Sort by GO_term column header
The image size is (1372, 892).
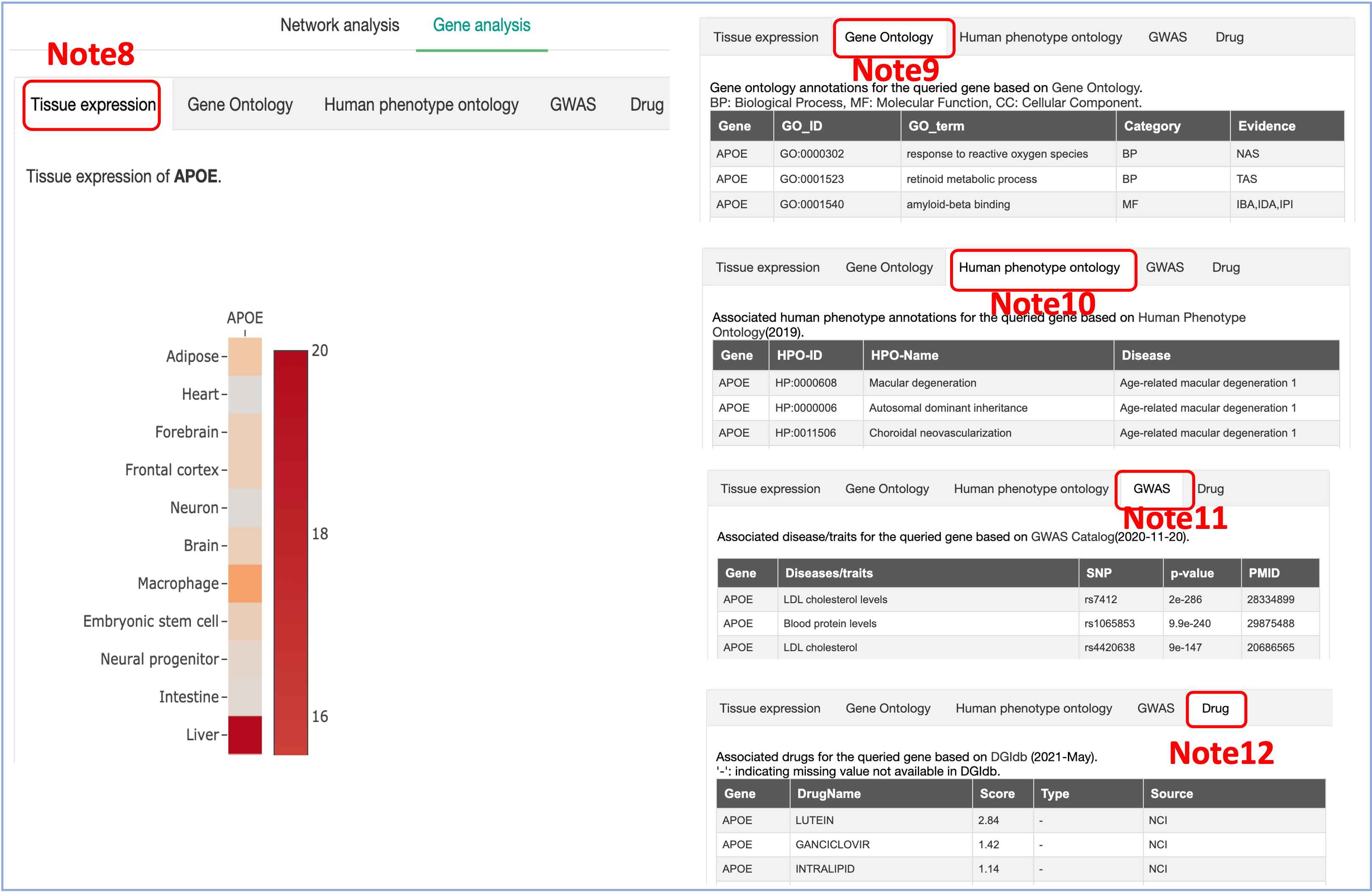tap(1008, 126)
